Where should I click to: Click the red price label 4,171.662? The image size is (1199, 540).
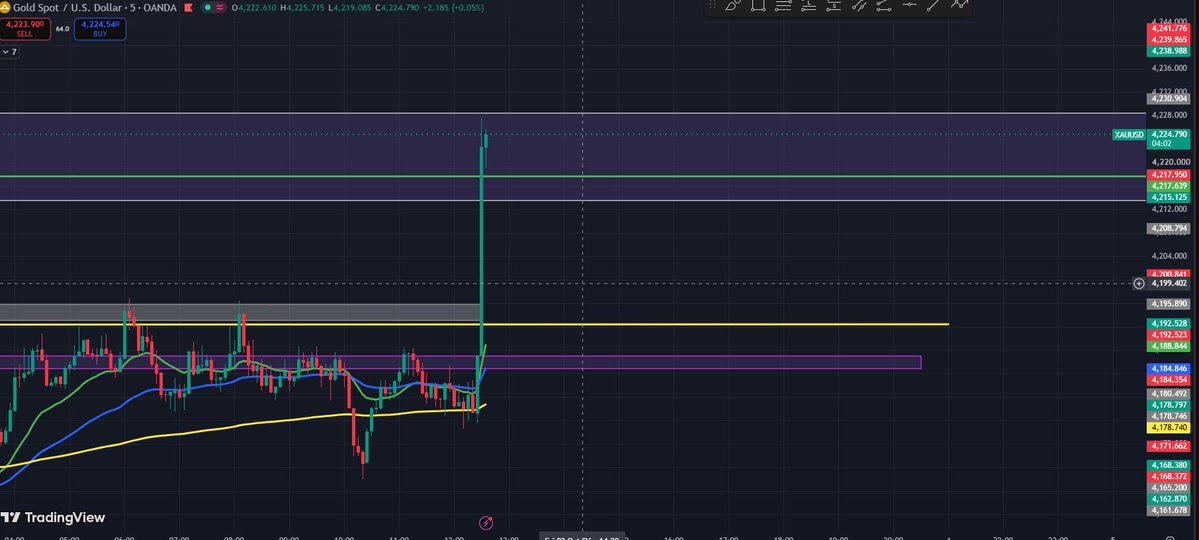[x=1168, y=446]
